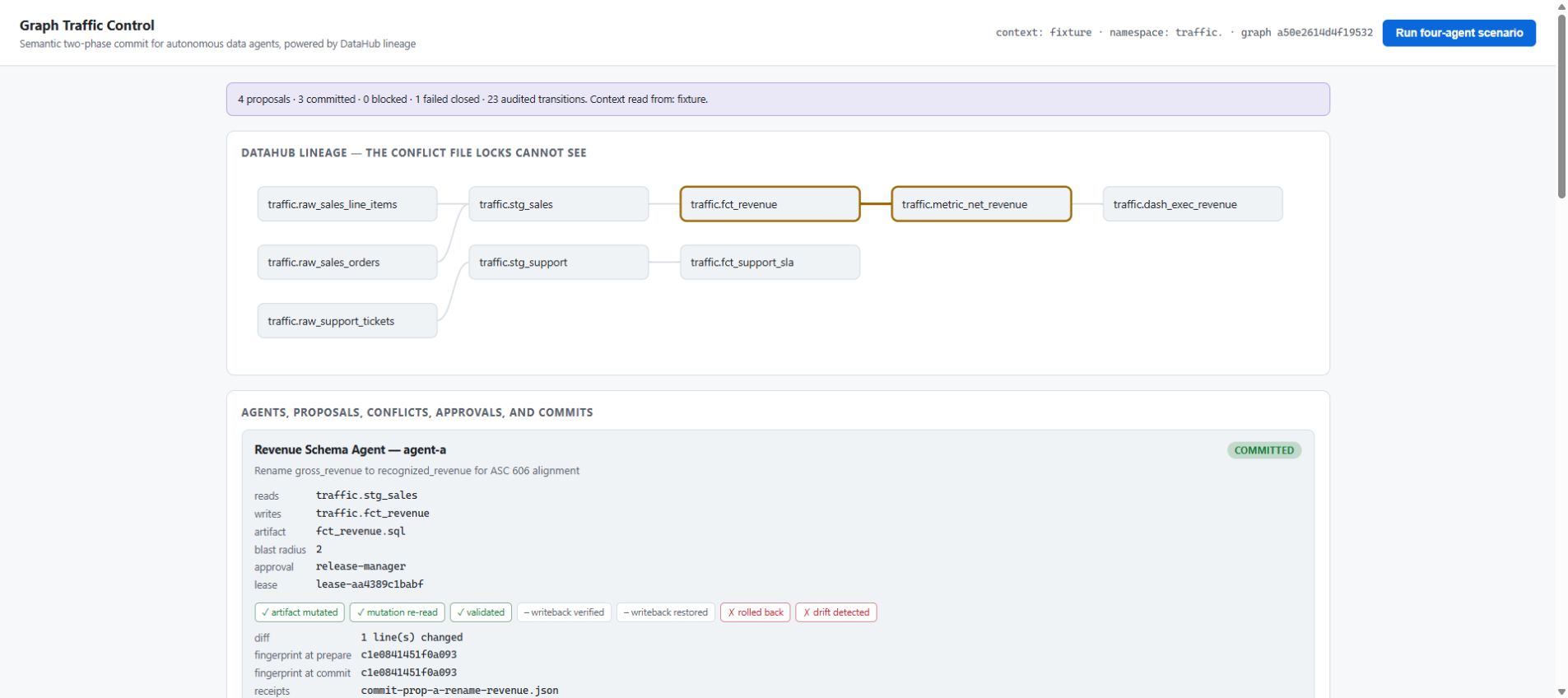Select the traffic.fct_revenue lineage node
Image resolution: width=1568 pixels, height=698 pixels.
(x=770, y=204)
